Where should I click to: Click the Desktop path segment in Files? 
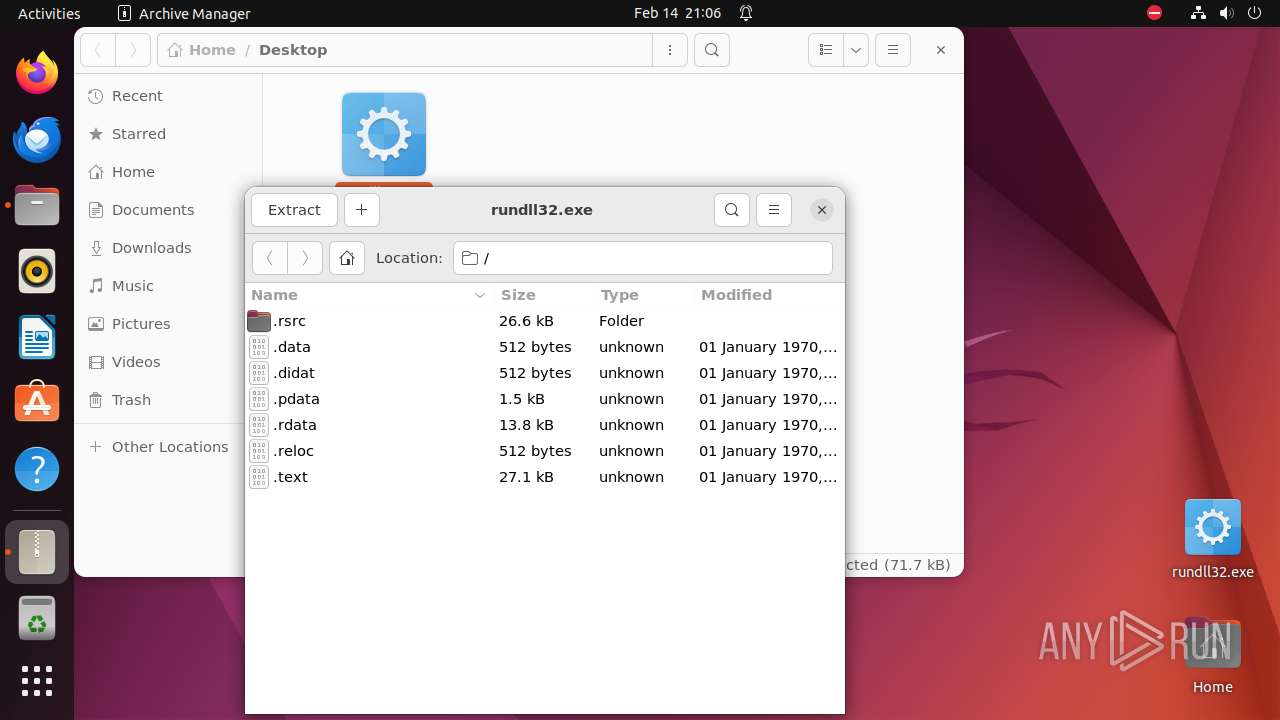293,50
